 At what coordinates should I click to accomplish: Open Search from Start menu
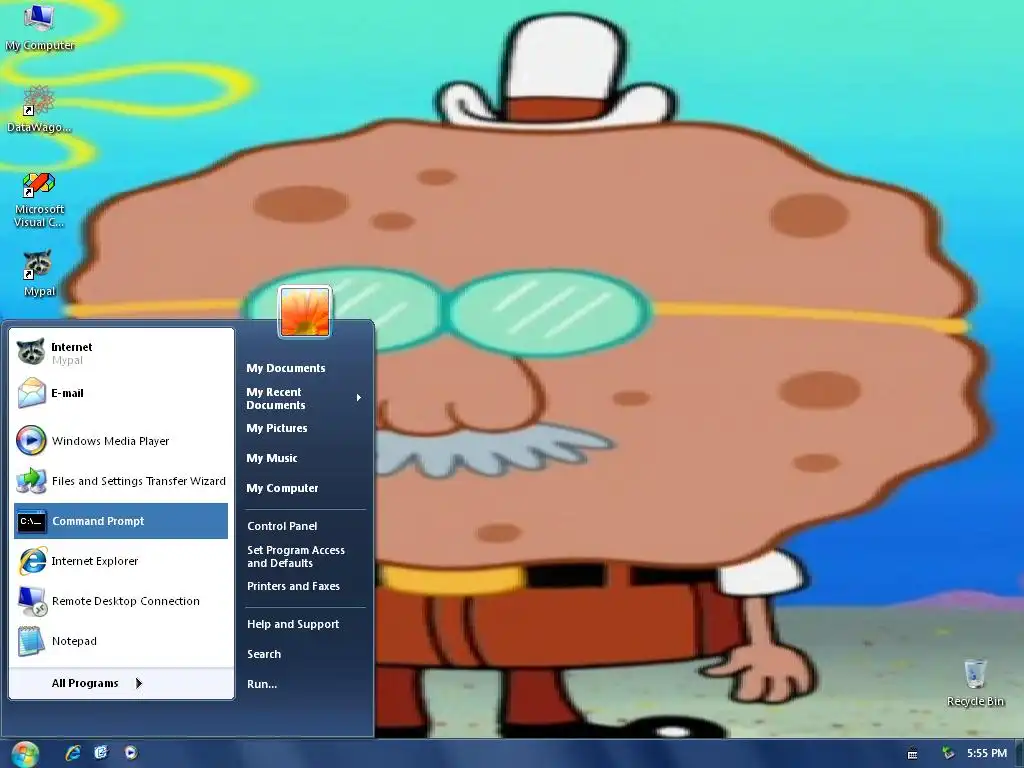tap(304, 654)
